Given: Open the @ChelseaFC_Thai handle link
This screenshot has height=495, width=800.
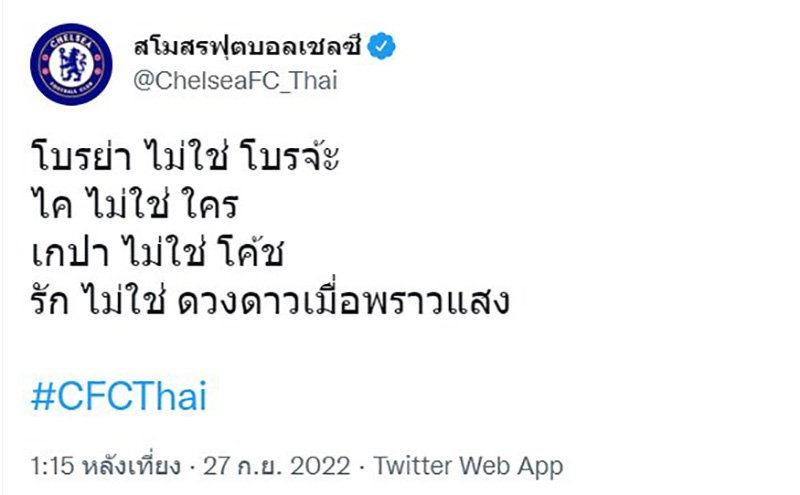Looking at the screenshot, I should (x=235, y=81).
